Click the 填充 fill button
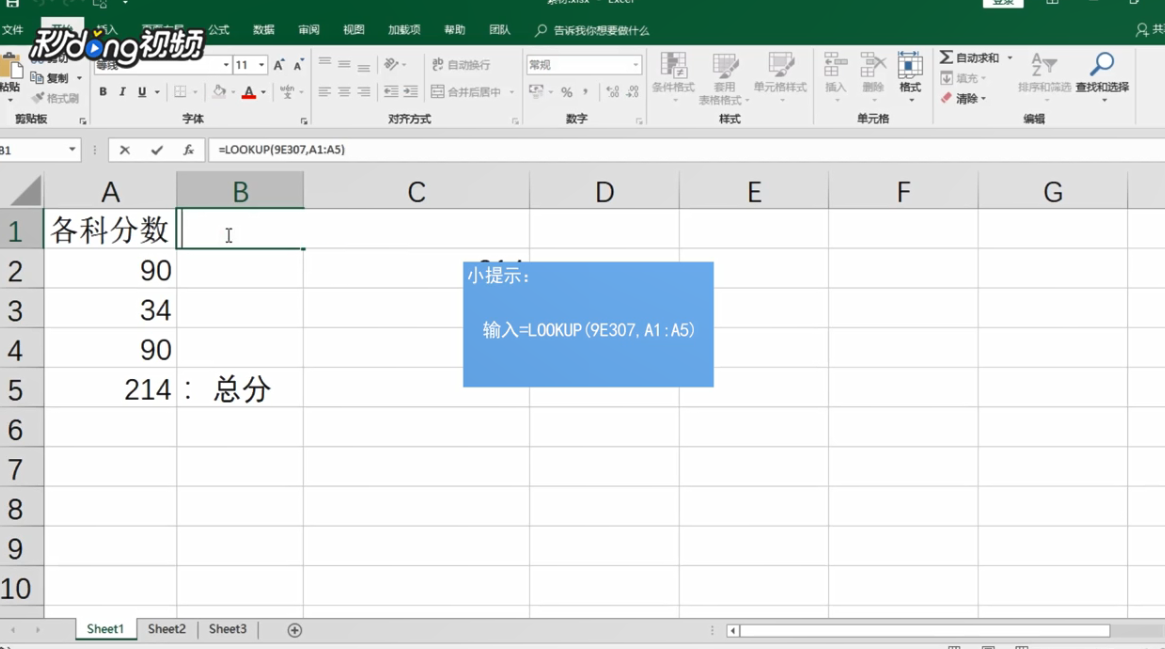This screenshot has height=649, width=1165. coord(963,78)
